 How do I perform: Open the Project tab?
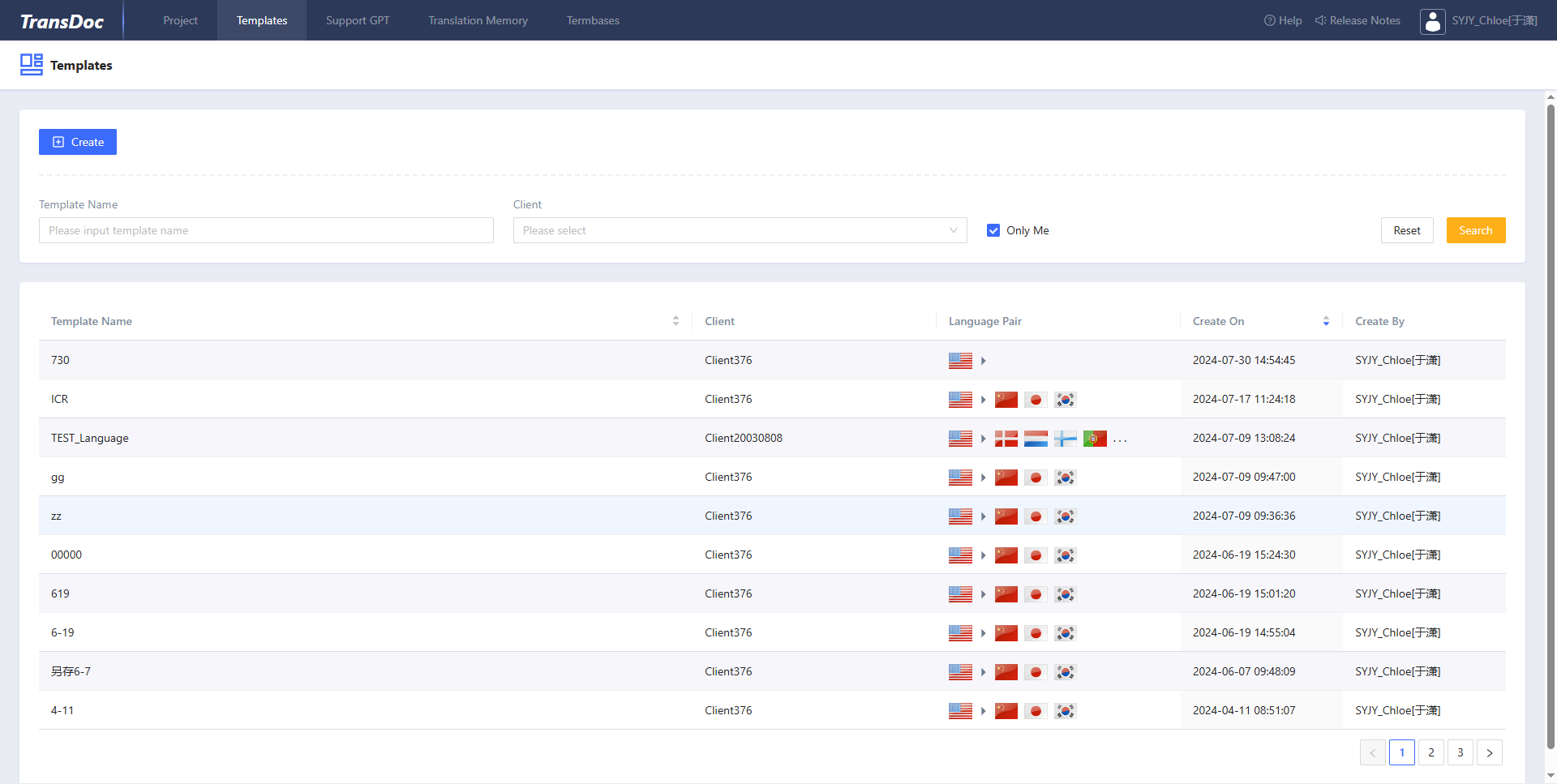click(180, 20)
